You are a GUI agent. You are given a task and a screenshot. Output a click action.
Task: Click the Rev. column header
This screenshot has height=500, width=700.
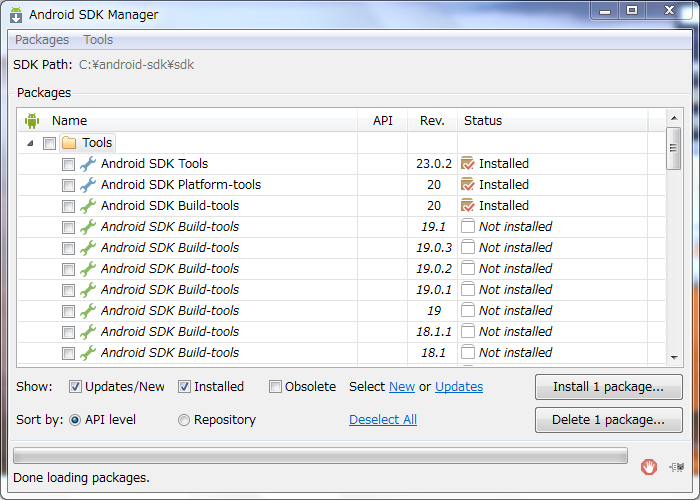pyautogui.click(x=432, y=121)
